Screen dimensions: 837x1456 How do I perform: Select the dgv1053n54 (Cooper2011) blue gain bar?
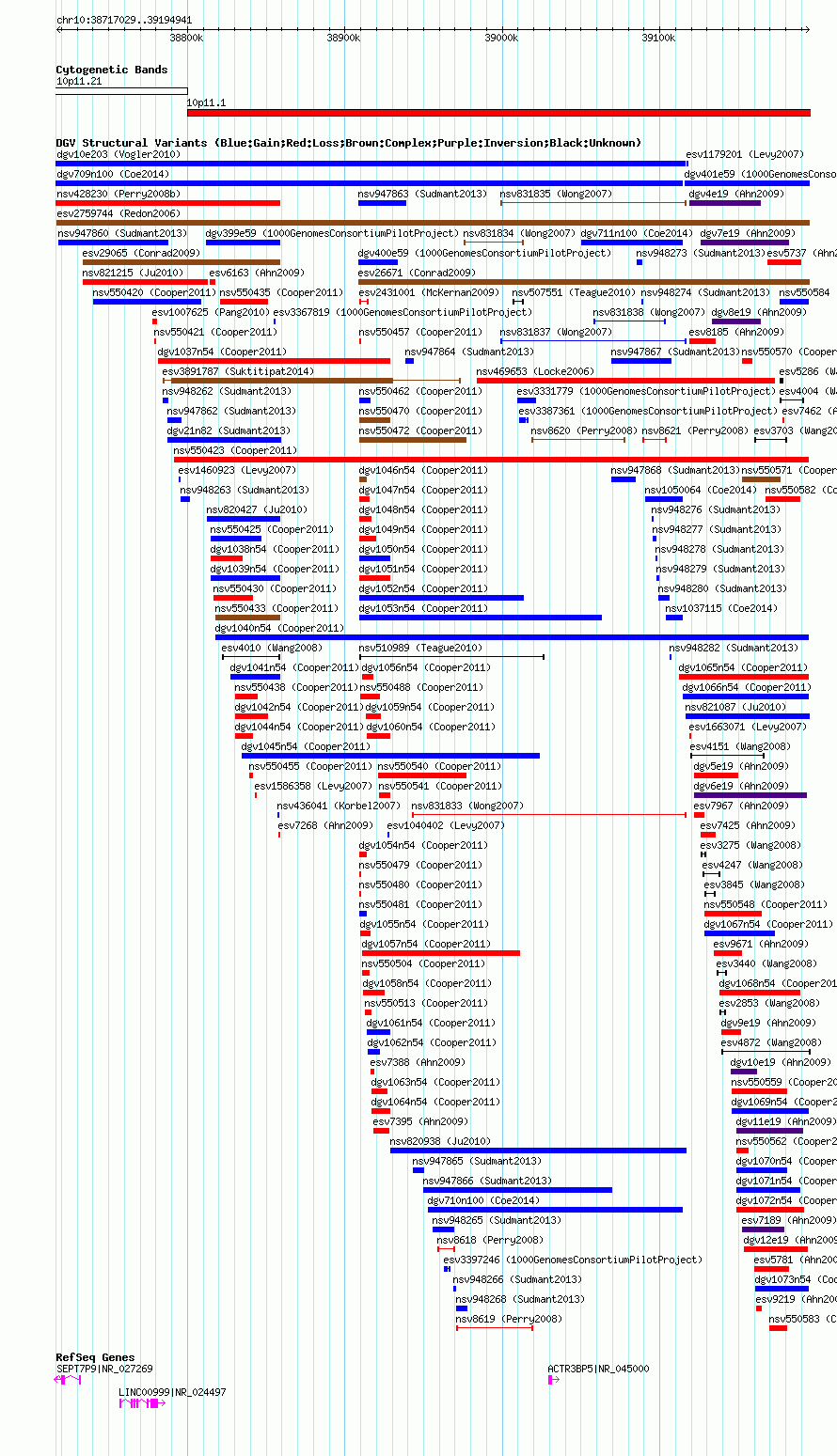click(480, 618)
